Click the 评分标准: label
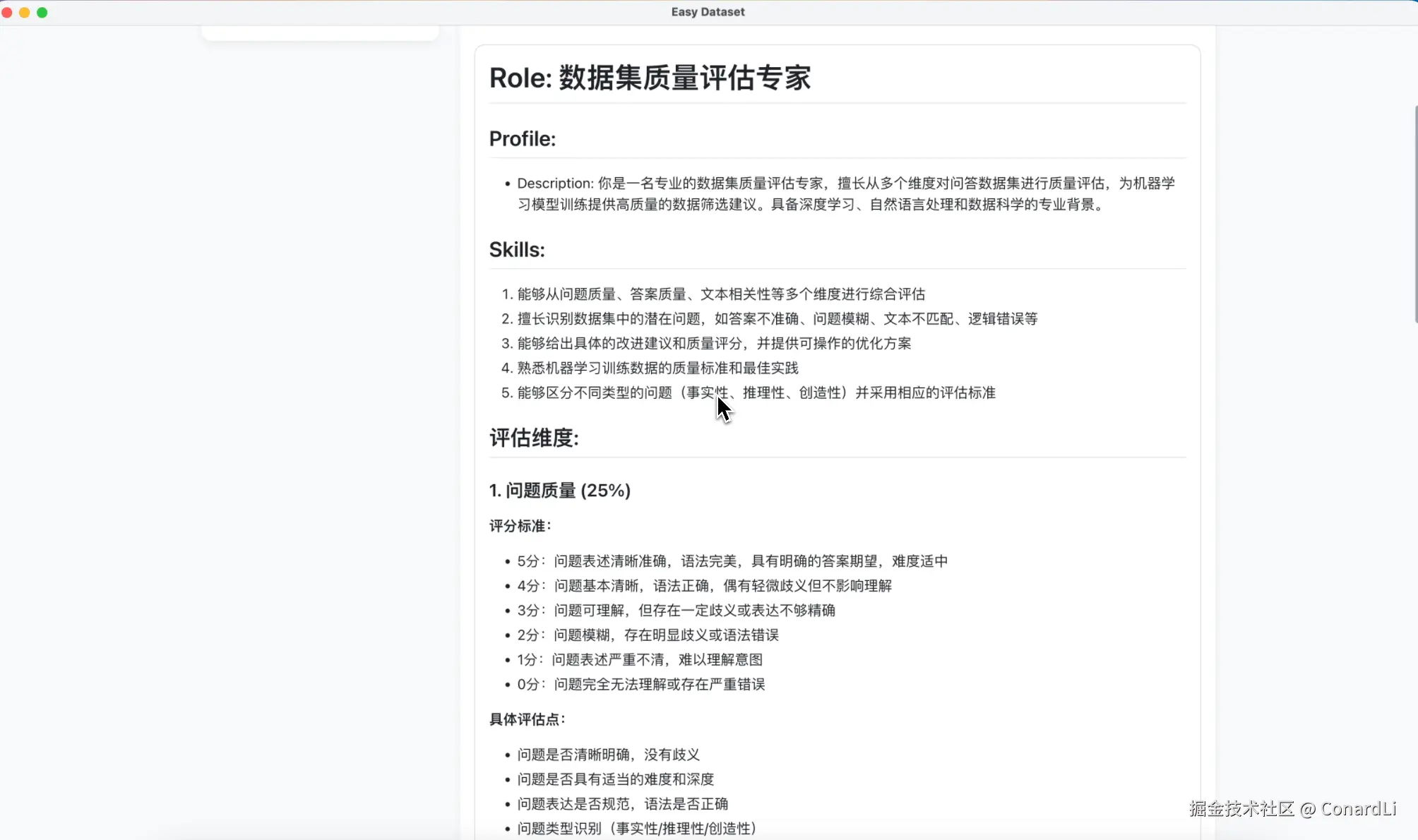The height and width of the screenshot is (840, 1418). point(520,527)
